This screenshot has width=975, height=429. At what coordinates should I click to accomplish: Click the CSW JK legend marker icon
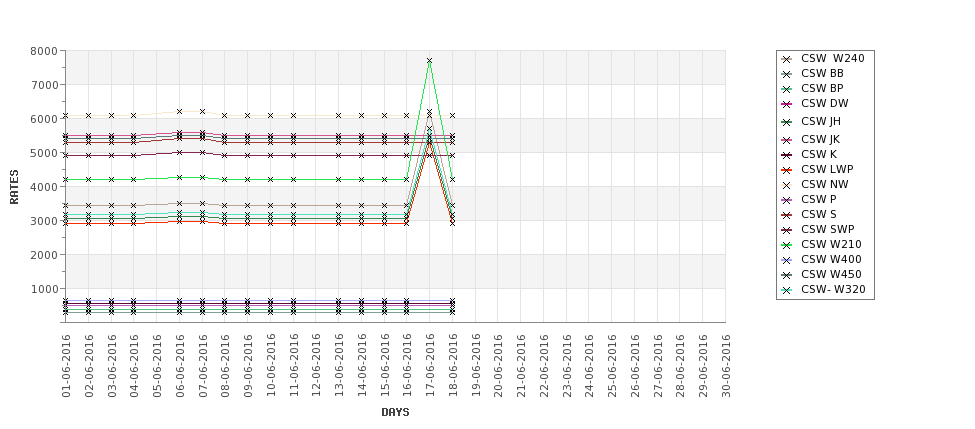click(x=787, y=140)
